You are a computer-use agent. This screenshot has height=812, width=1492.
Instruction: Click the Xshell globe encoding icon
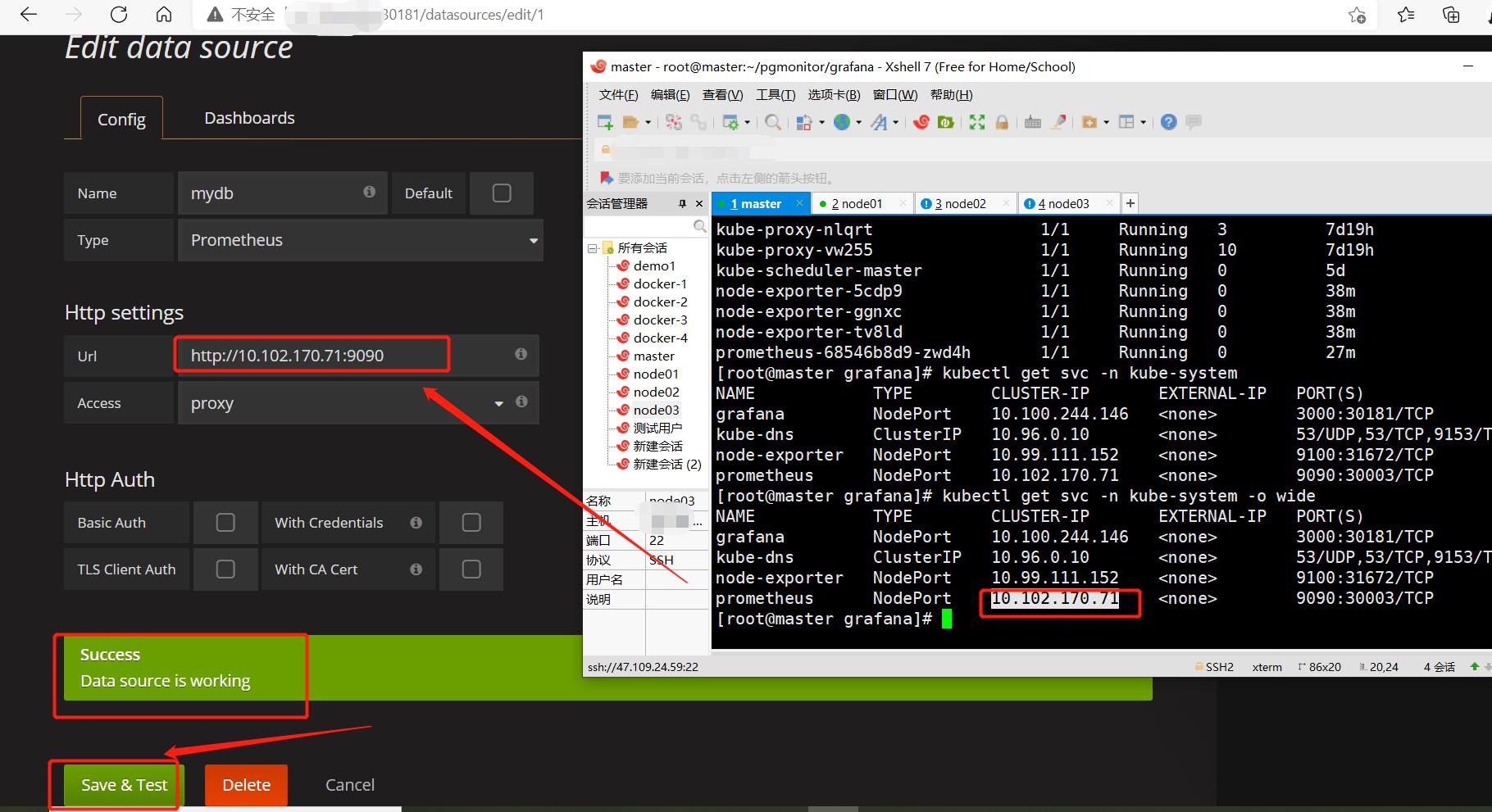[842, 122]
